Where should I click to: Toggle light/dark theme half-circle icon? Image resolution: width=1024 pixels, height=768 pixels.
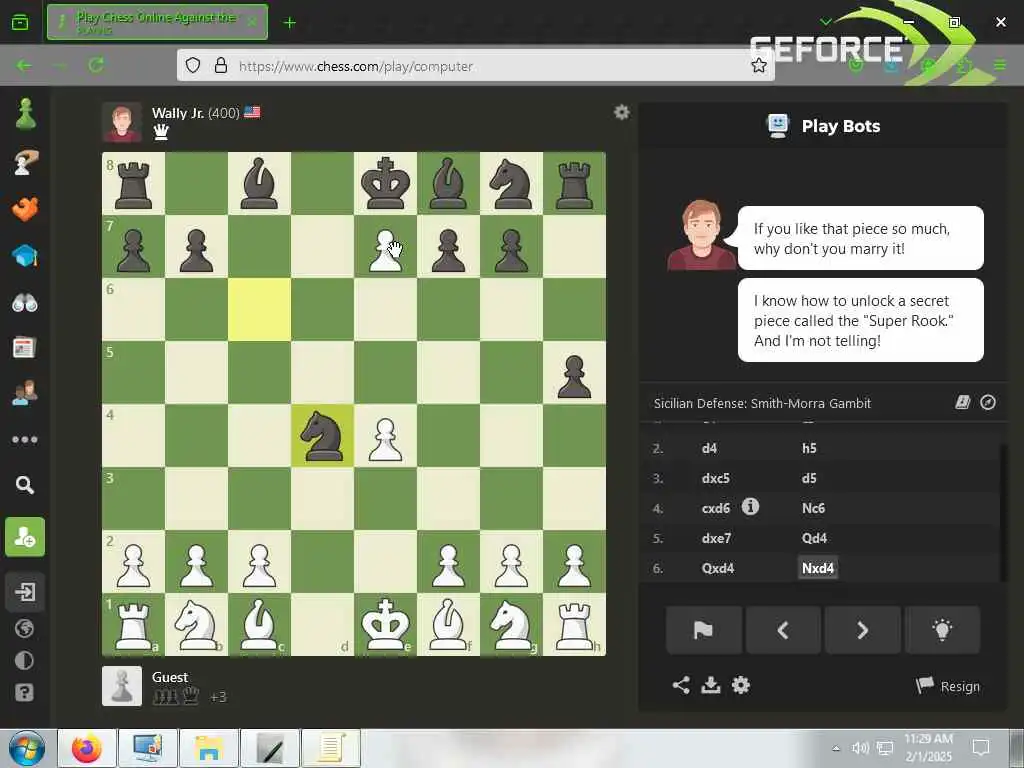tap(24, 660)
